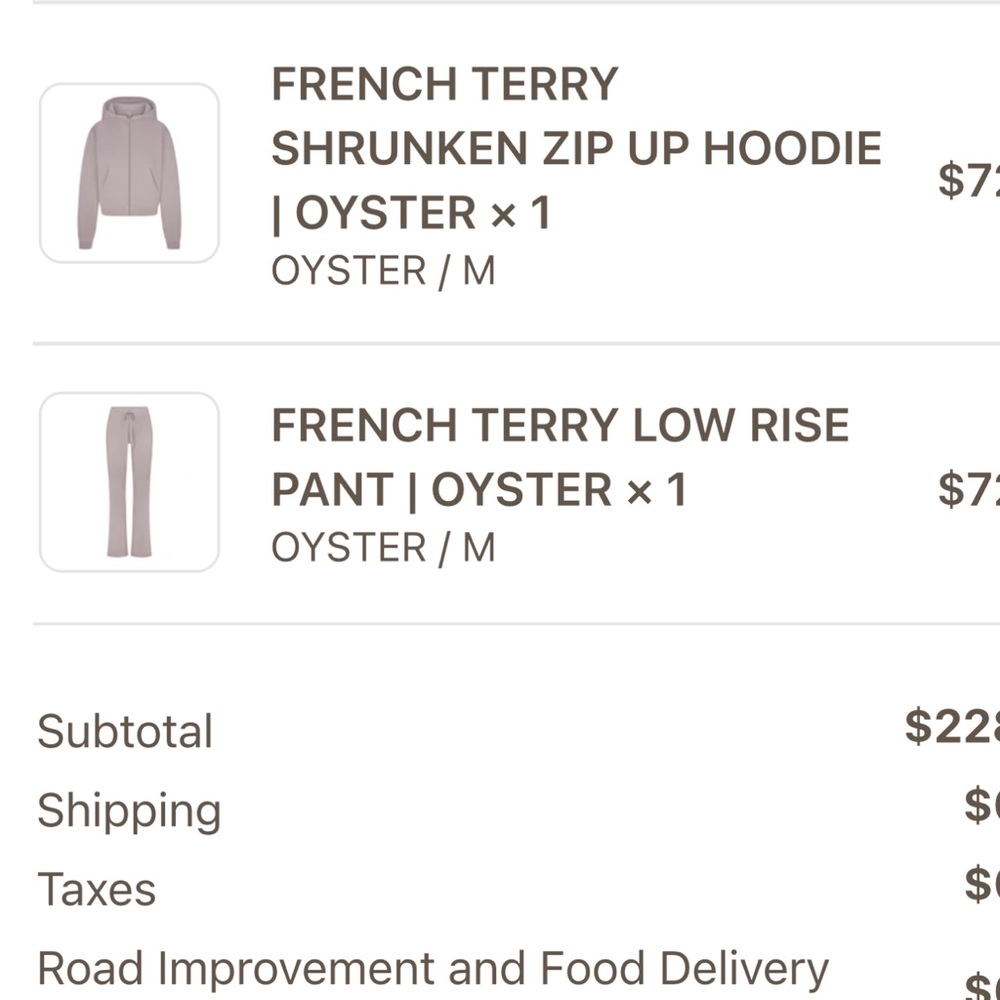This screenshot has width=1000, height=1000.
Task: Open the oyster low rise pant thumbnail
Action: point(129,482)
